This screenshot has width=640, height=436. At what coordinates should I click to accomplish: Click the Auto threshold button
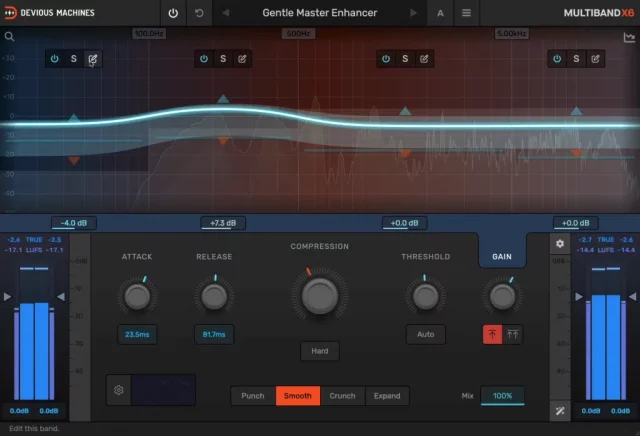pyautogui.click(x=425, y=334)
